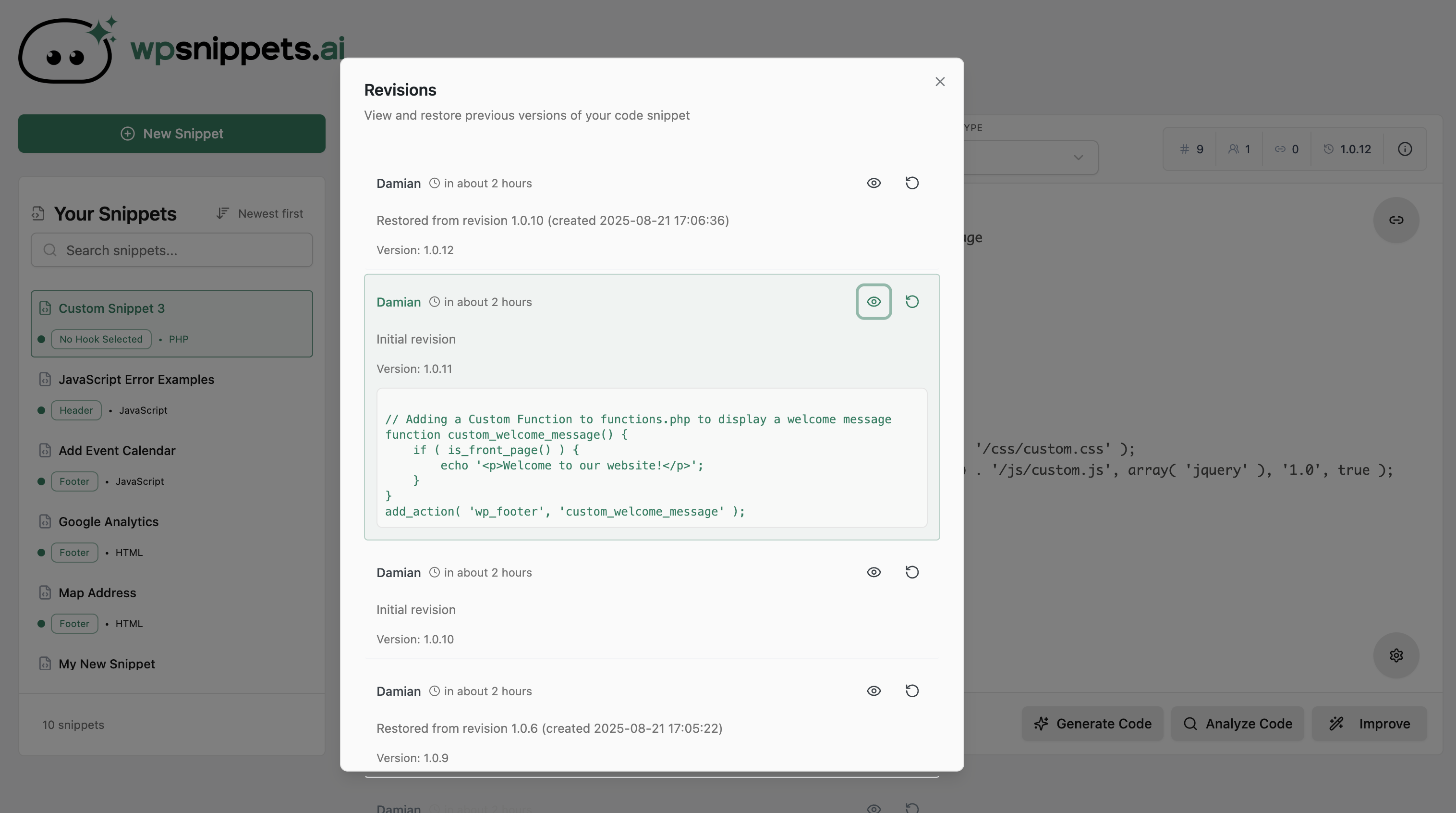Viewport: 1456px width, 813px height.
Task: Restore revision version 1.0.10
Action: [x=912, y=572]
